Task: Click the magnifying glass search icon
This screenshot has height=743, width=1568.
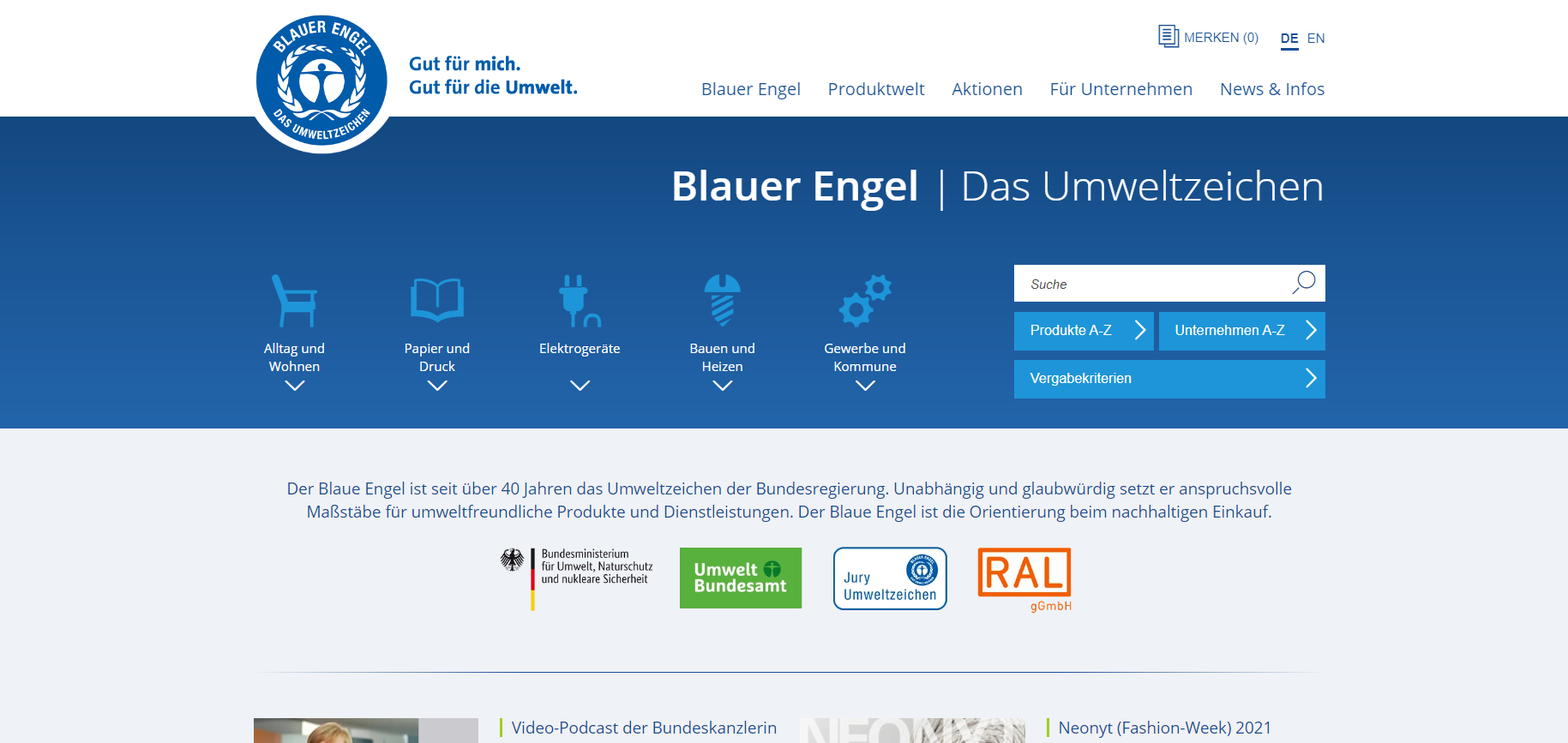Action: [x=1303, y=283]
